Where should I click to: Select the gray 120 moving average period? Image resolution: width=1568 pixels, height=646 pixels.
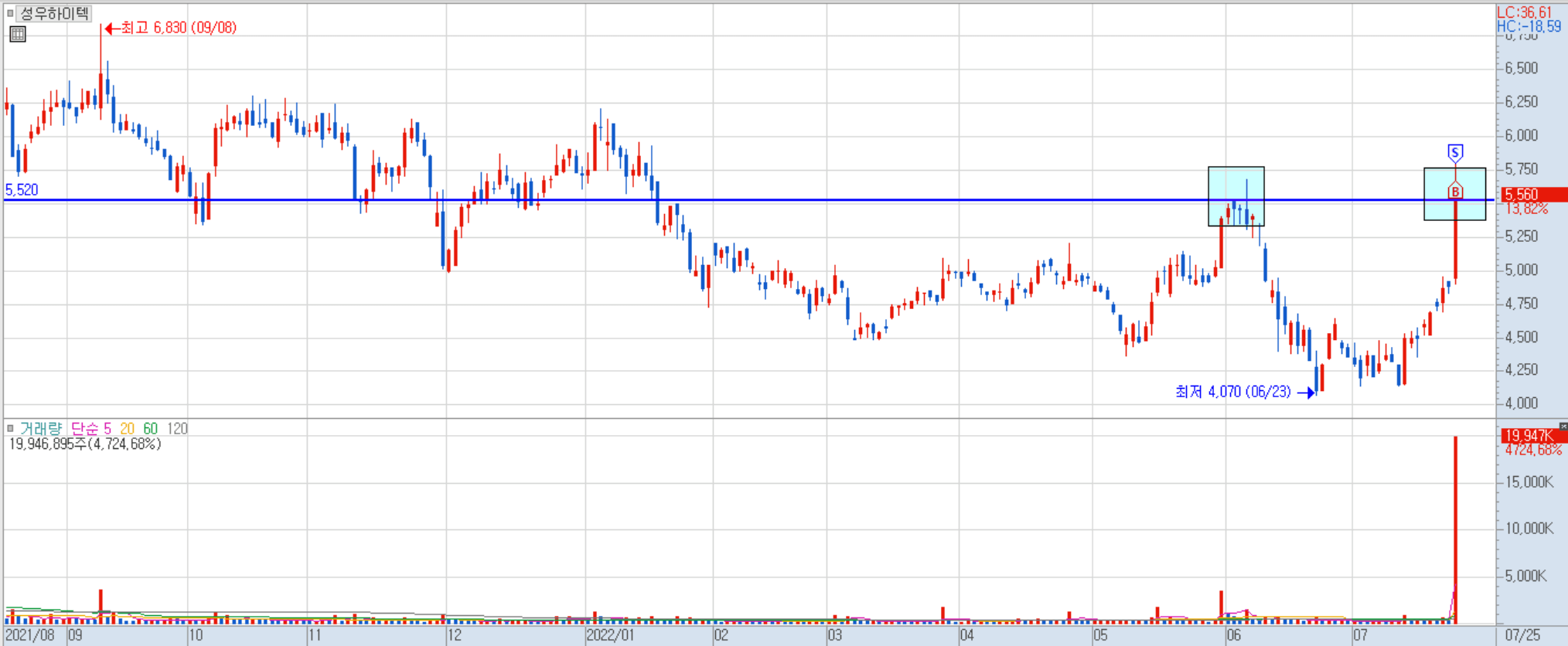pyautogui.click(x=177, y=428)
